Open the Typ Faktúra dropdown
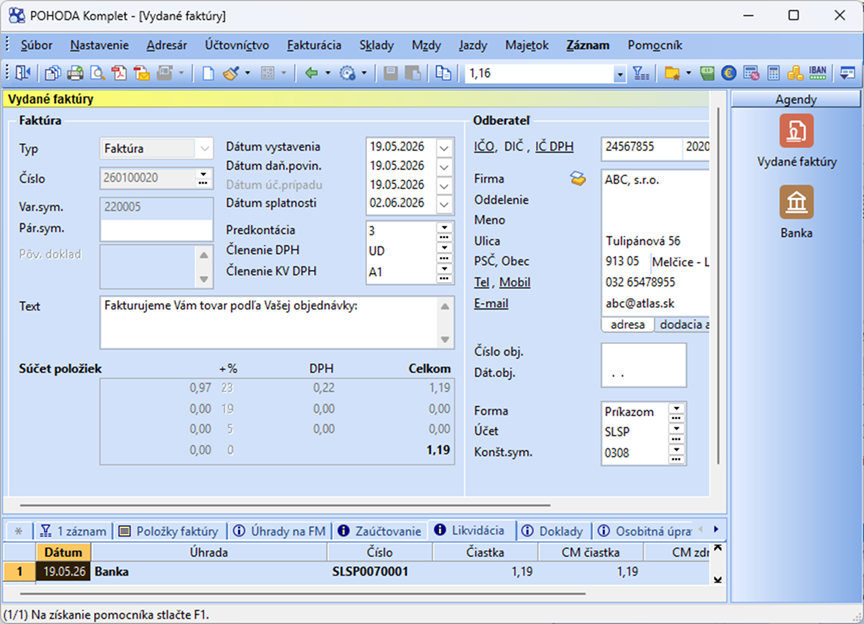Image resolution: width=864 pixels, height=624 pixels. pos(204,148)
